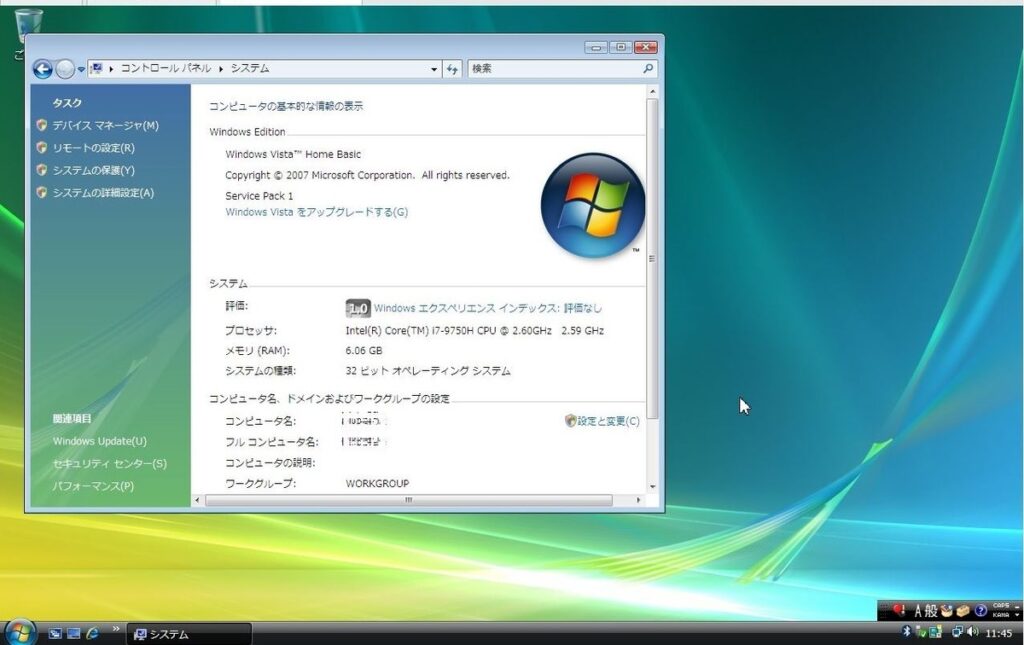Click the '般' conversion mode language bar button
This screenshot has height=645, width=1024.
tap(931, 611)
